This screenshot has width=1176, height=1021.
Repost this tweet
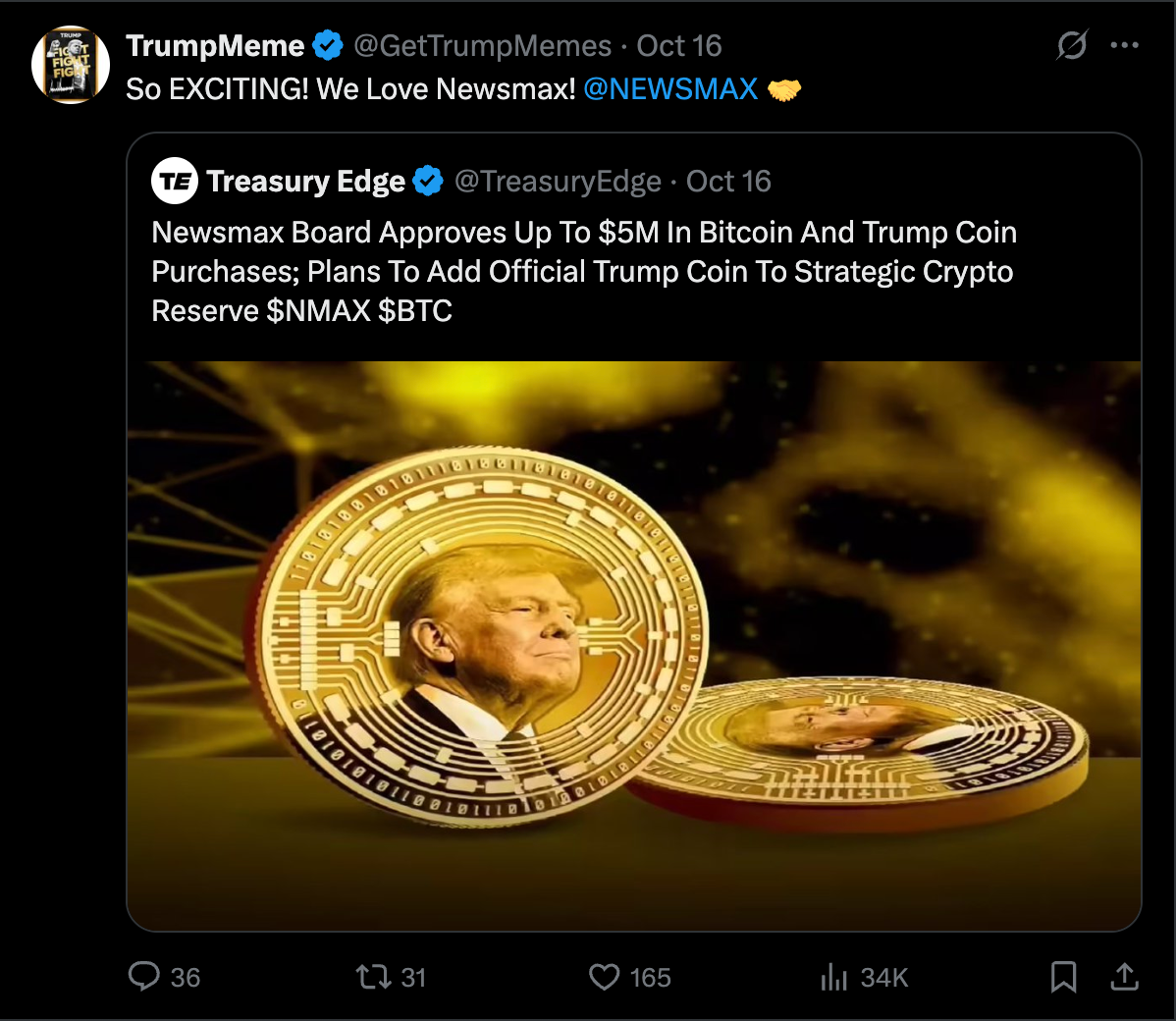[x=373, y=976]
